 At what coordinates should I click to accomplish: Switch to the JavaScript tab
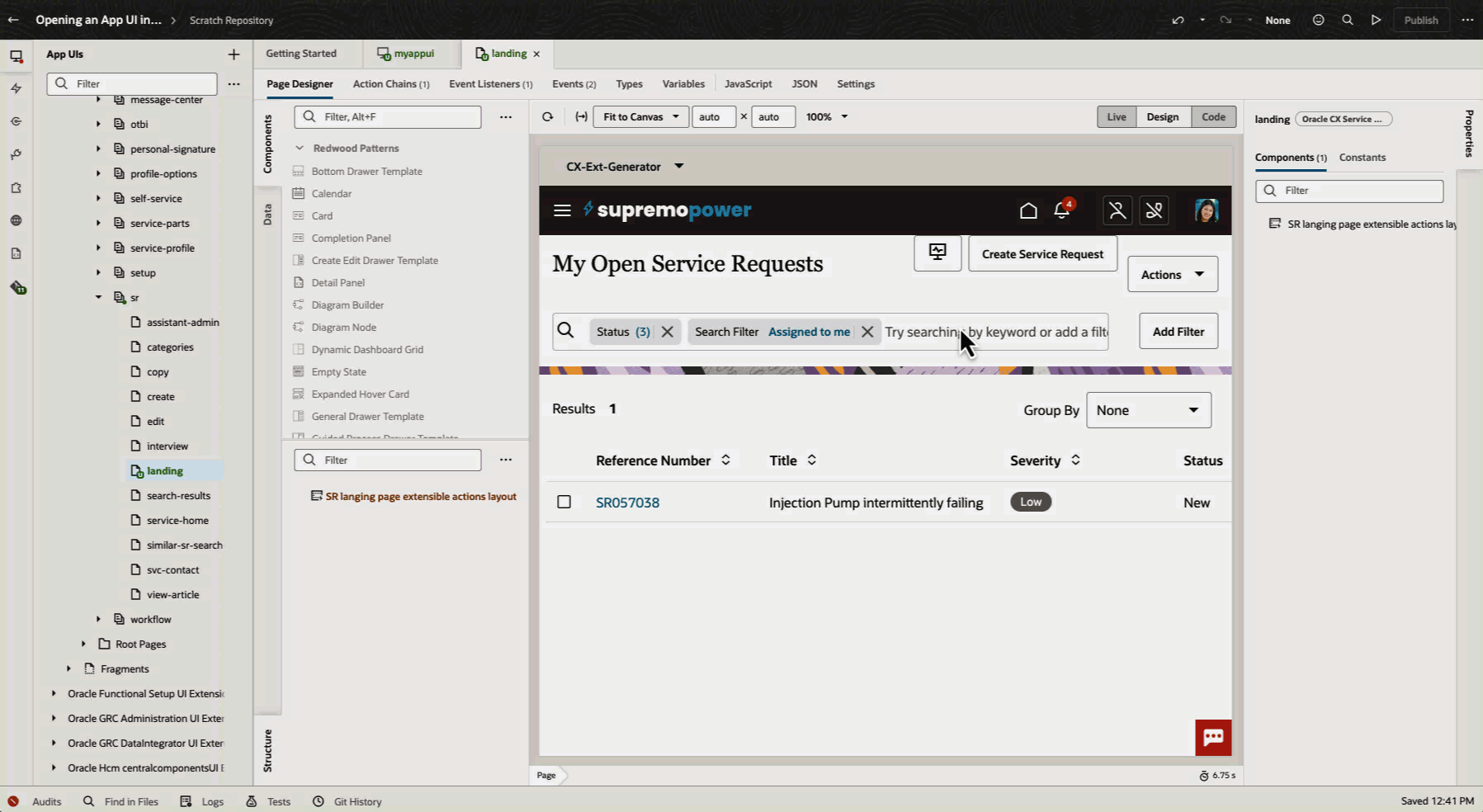pyautogui.click(x=748, y=83)
